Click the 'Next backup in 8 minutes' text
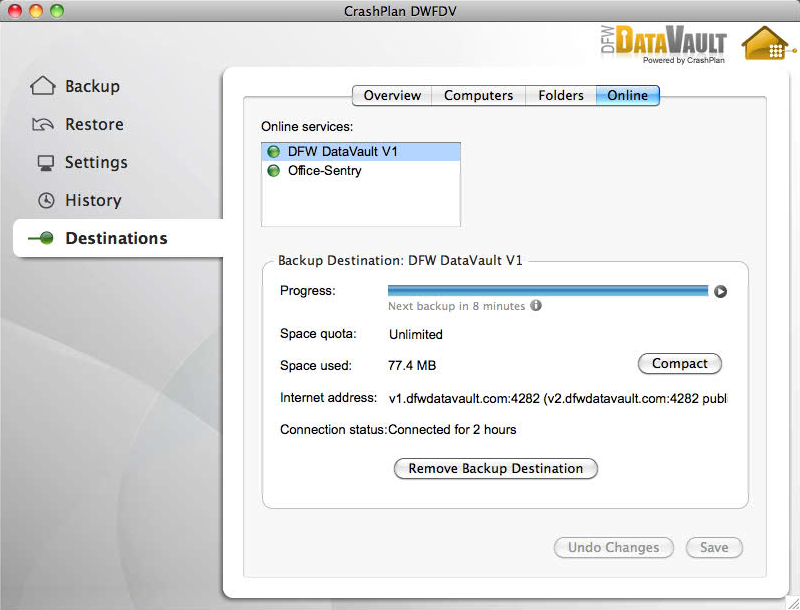The image size is (800, 610). (x=457, y=306)
